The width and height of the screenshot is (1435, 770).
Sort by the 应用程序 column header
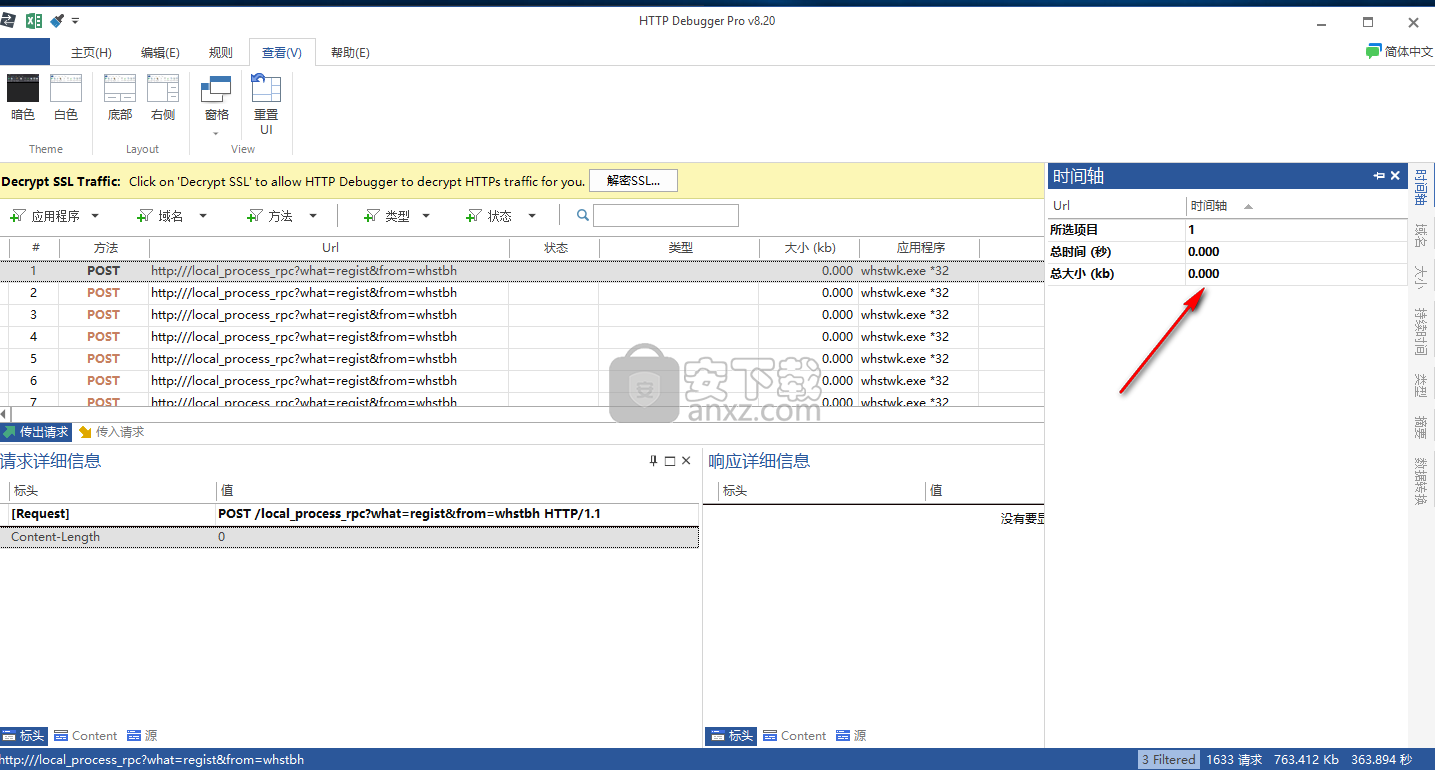(x=920, y=248)
